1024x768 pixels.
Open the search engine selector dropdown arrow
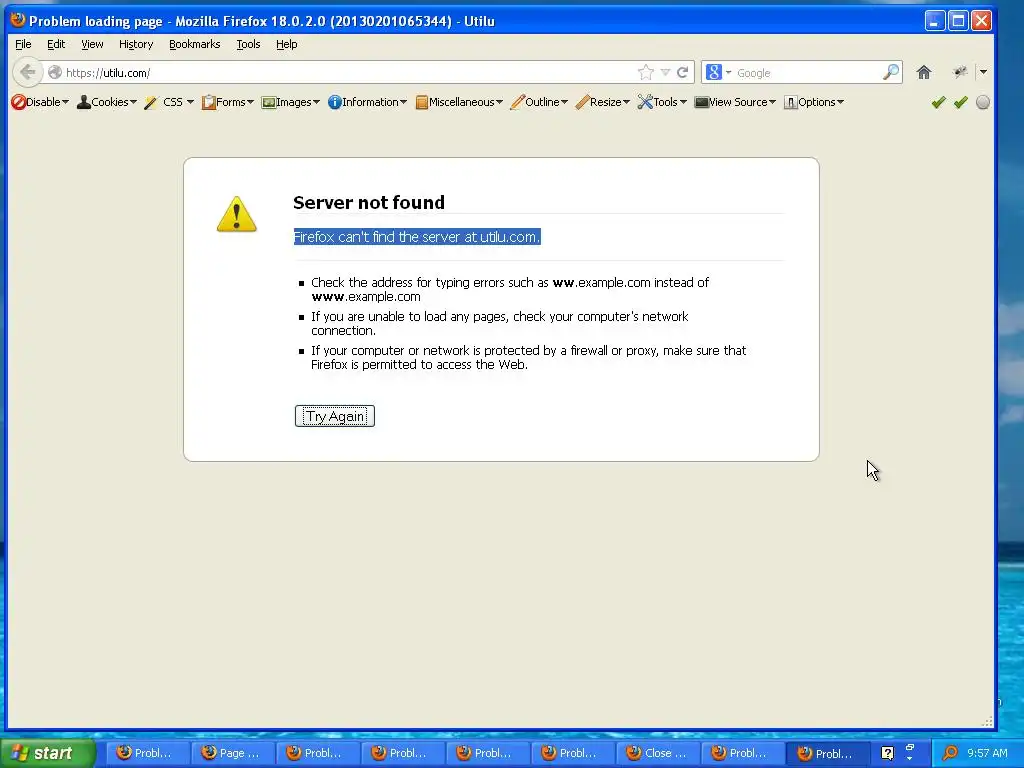[x=728, y=72]
